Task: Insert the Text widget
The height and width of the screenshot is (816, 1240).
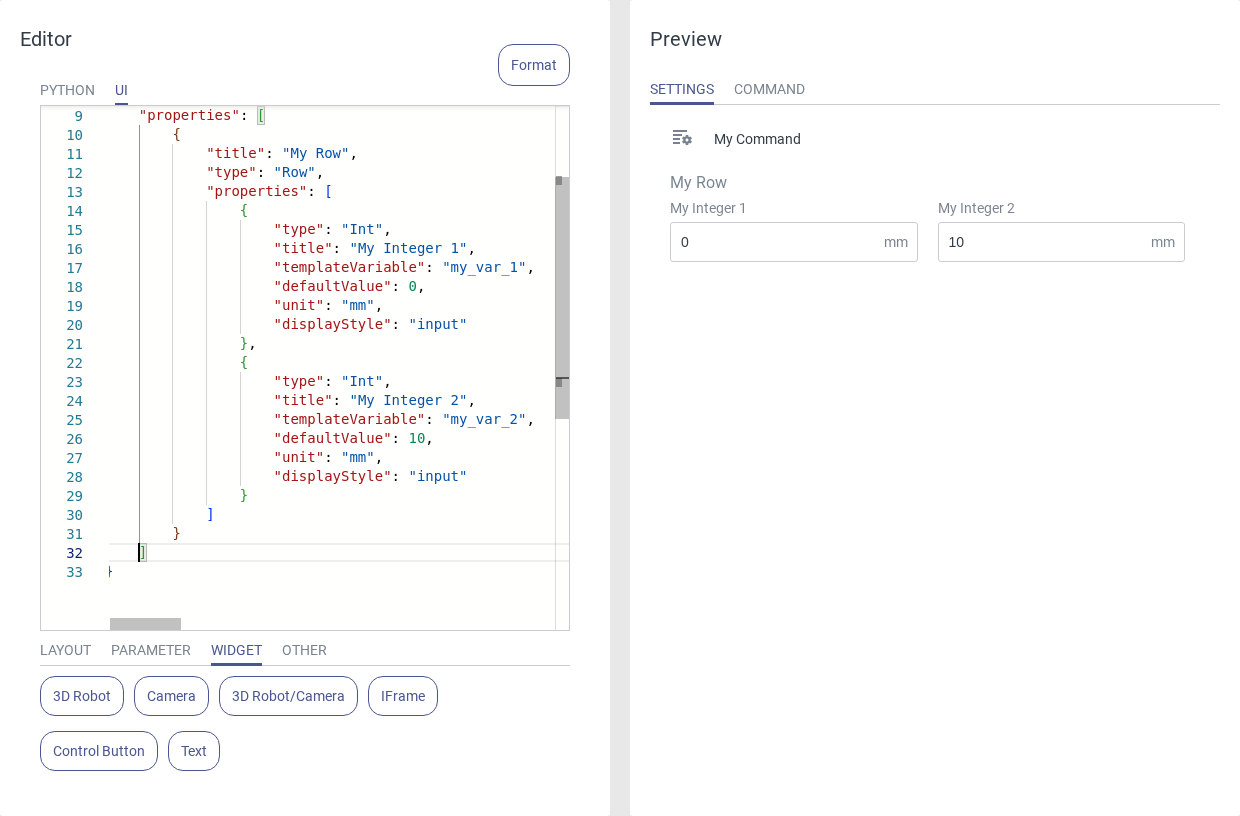Action: click(194, 751)
